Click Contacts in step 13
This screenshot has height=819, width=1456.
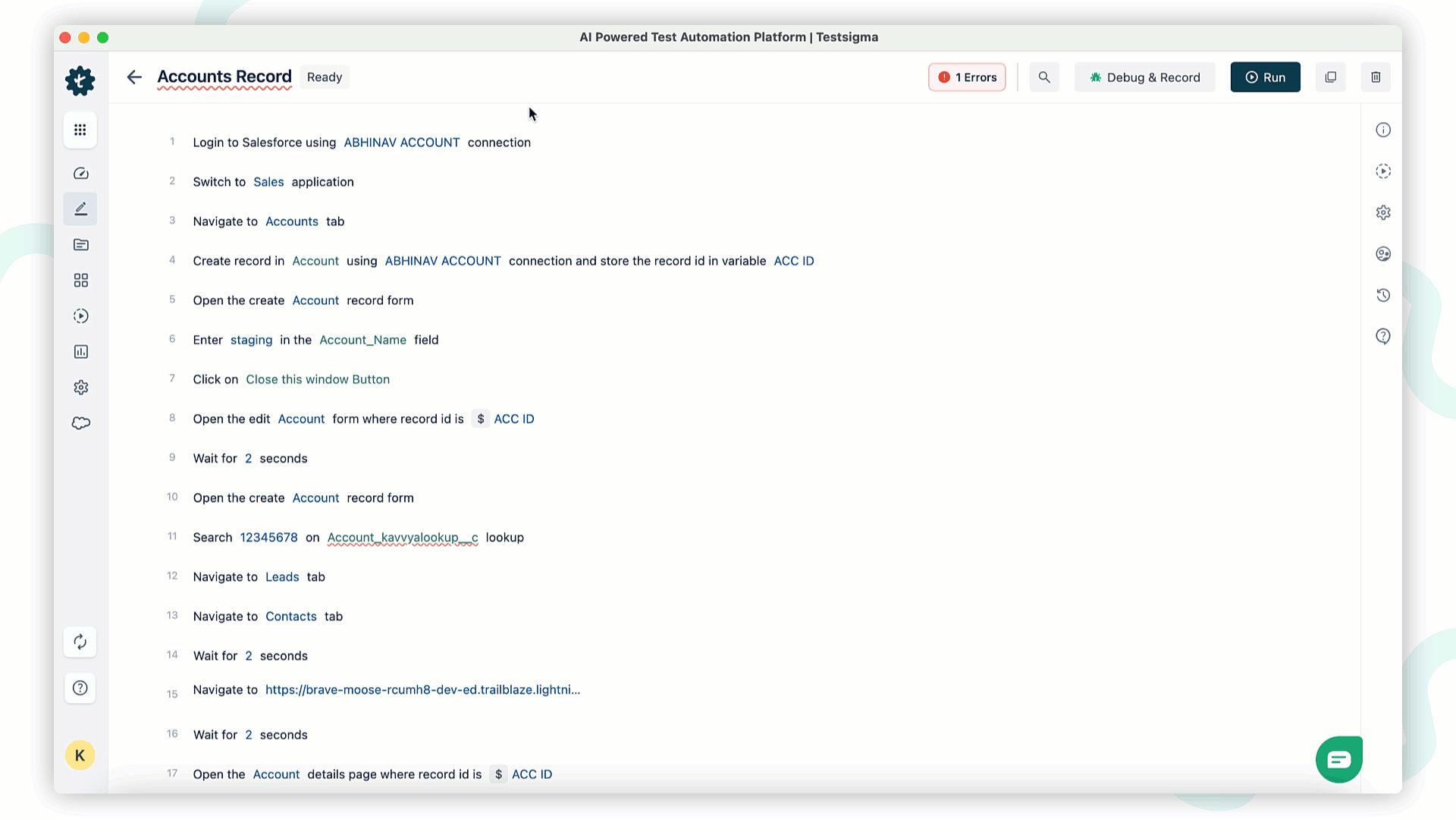[291, 617]
